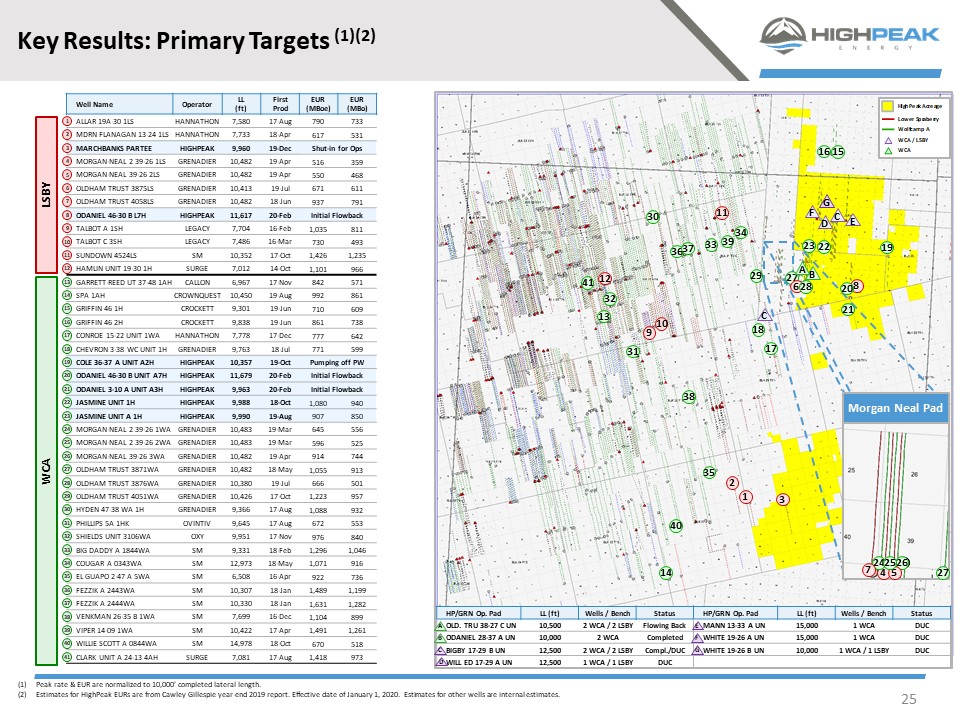The height and width of the screenshot is (720, 960).
Task: Select the BIGBY 17-29 B UN pad name
Action: tap(476, 650)
